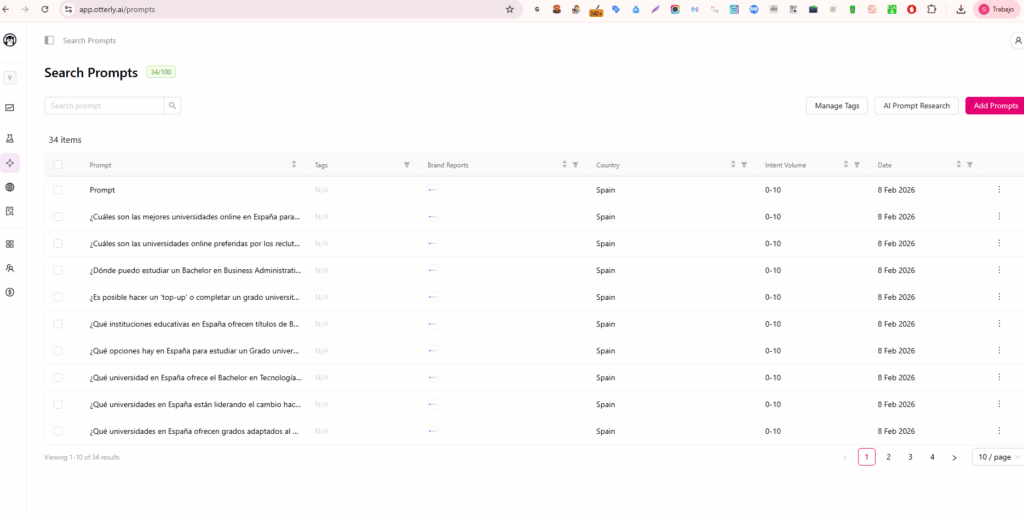Focus the Search prompt input field
The height and width of the screenshot is (517, 1024).
coord(104,106)
